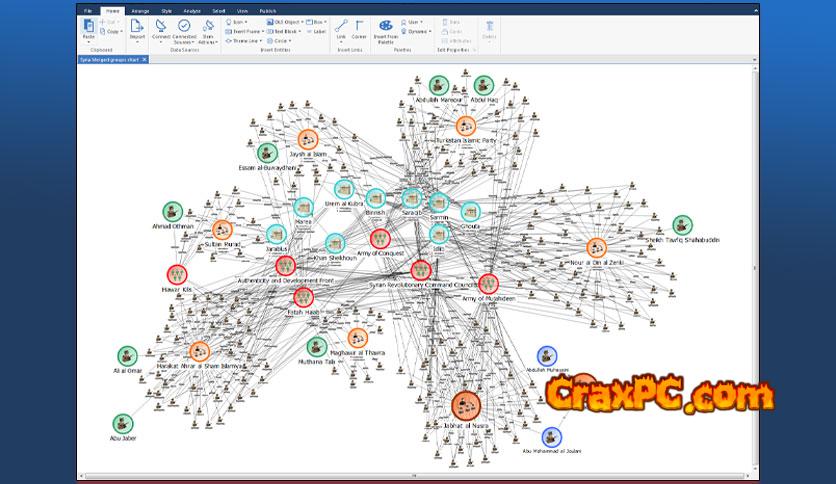Switch to the Analyze ribbon tab
836x484 pixels.
192,11
